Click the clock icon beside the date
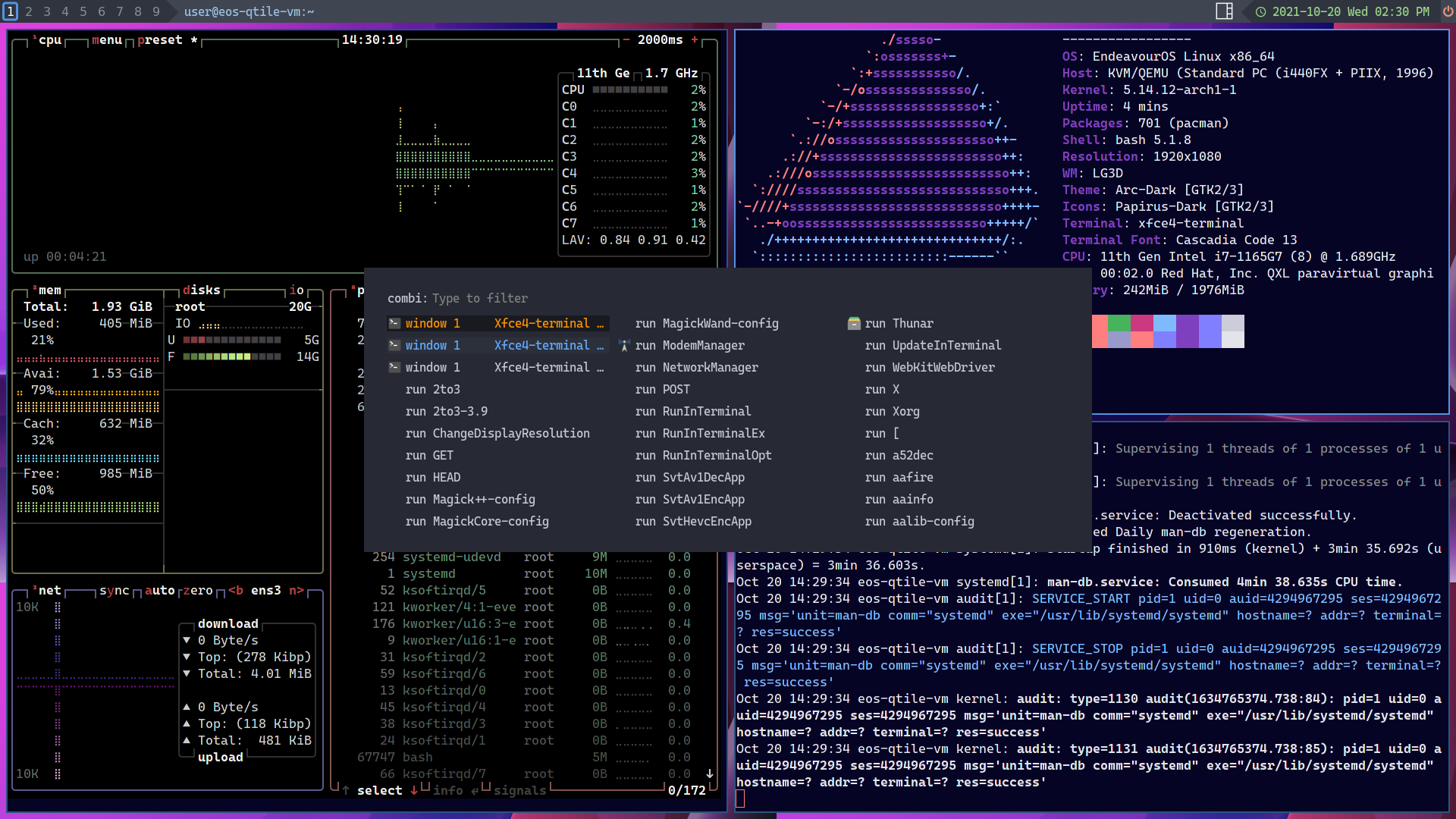The image size is (1456, 819). [1260, 12]
